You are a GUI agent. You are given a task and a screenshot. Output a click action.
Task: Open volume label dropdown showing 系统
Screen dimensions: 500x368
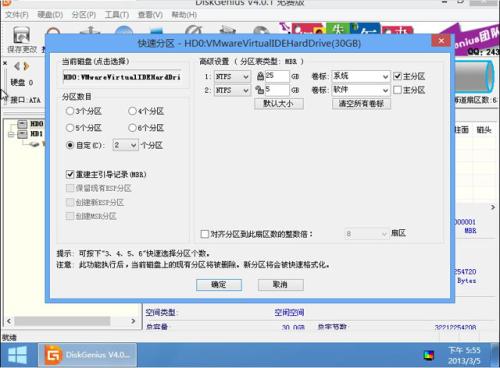361,76
